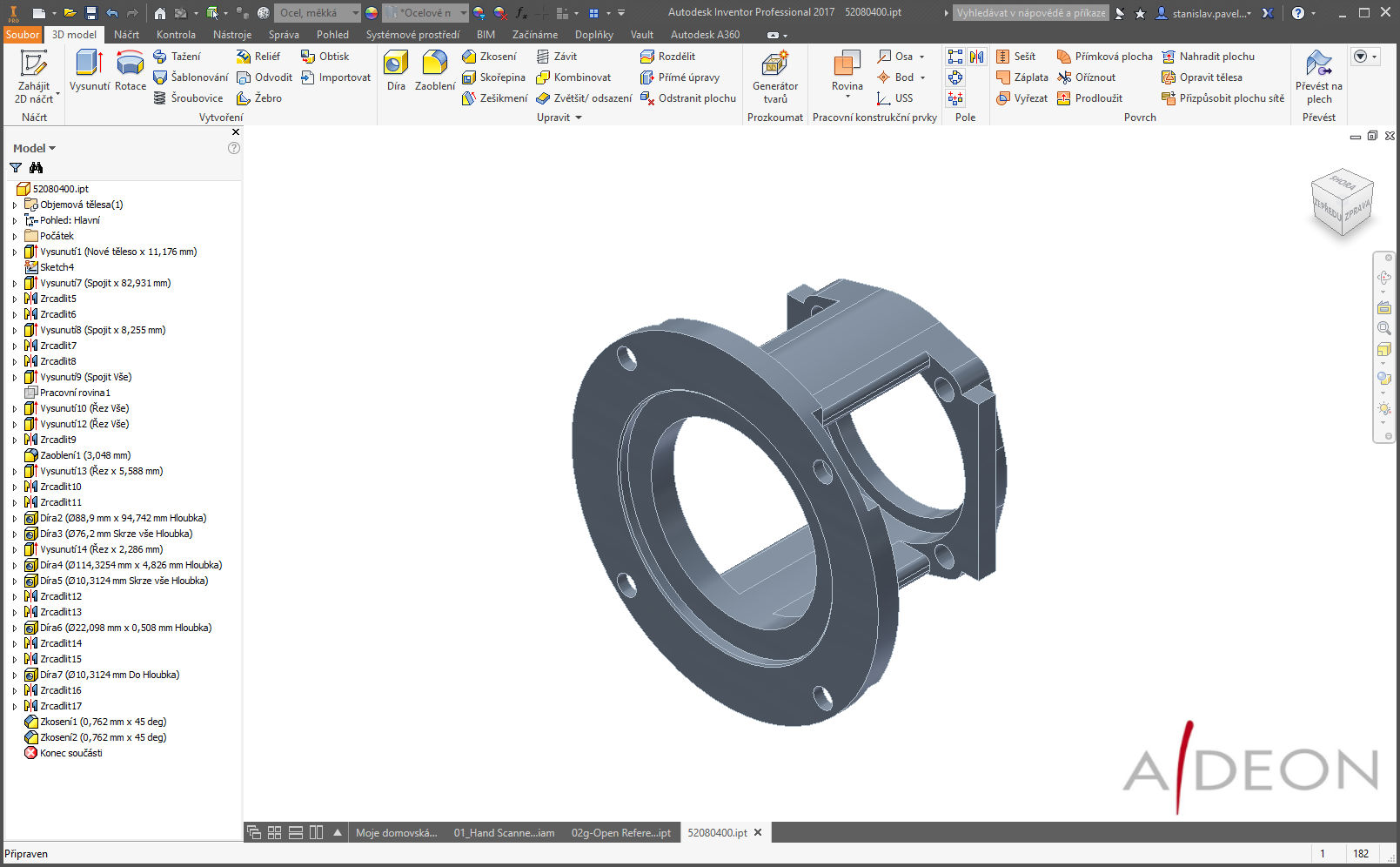The width and height of the screenshot is (1400, 867).
Task: Open the Importovat tool
Action: click(336, 77)
